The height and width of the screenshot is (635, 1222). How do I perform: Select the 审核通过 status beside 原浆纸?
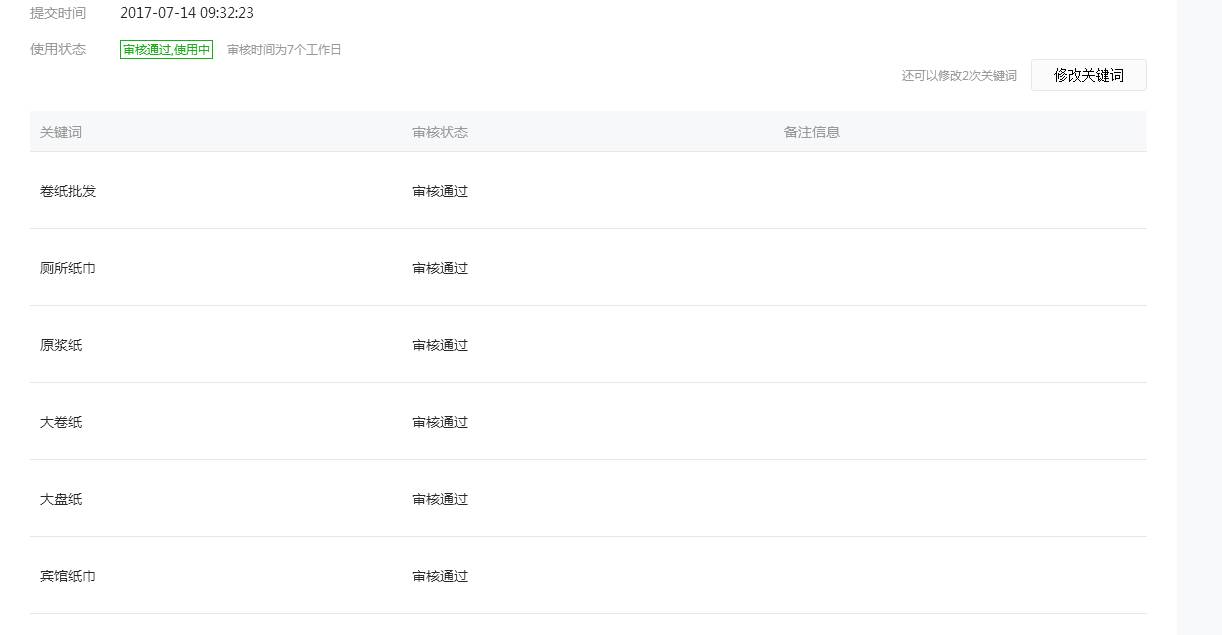(x=440, y=345)
